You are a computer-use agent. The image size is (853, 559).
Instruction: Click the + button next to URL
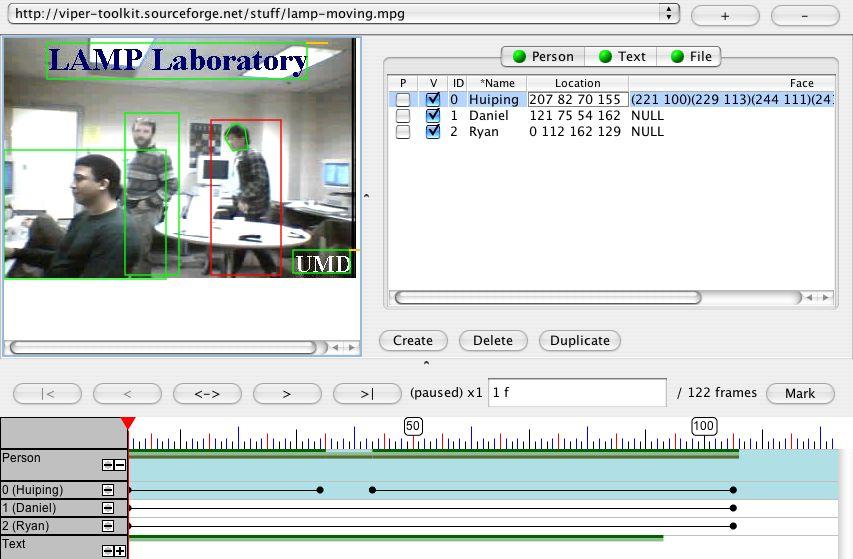click(725, 16)
